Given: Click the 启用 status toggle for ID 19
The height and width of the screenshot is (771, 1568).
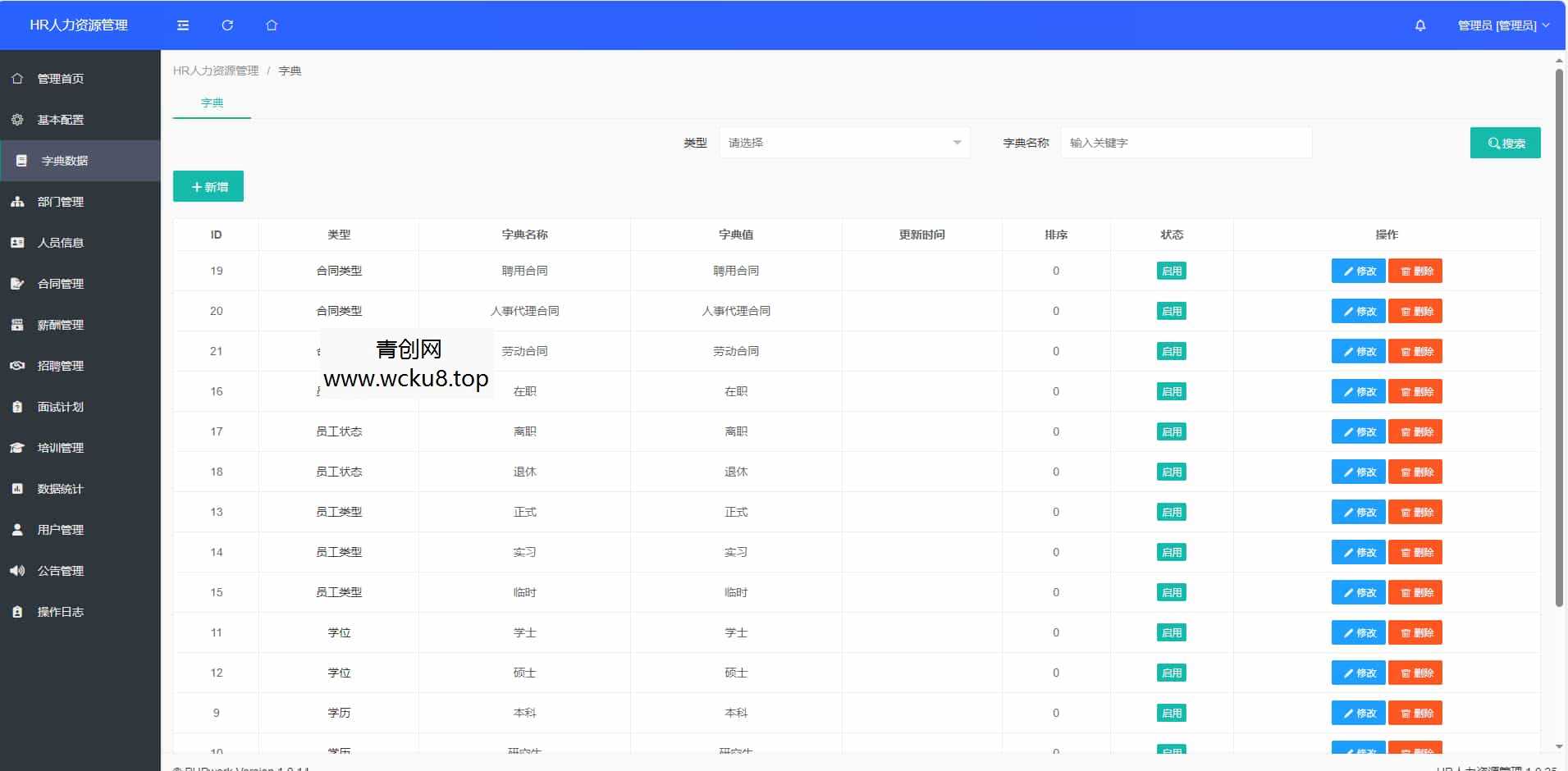Looking at the screenshot, I should (1171, 271).
